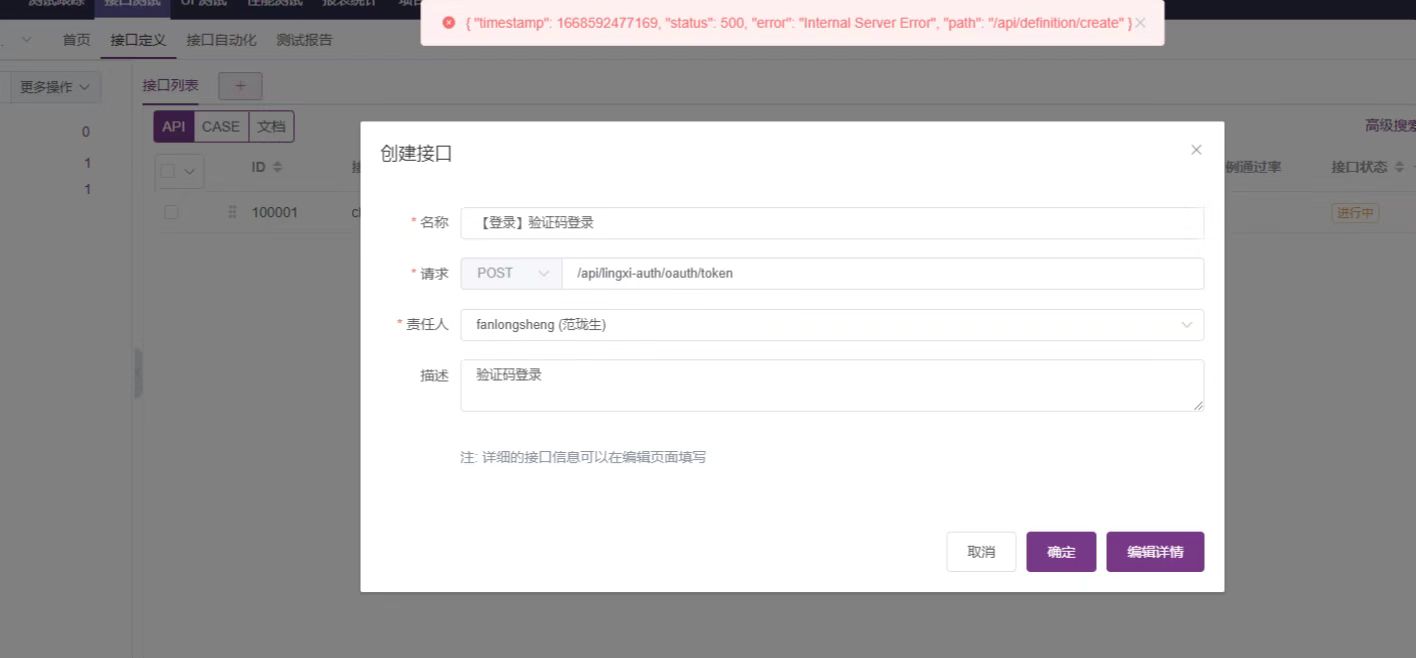This screenshot has width=1416, height=658.
Task: Click the 进行中 status tag
Action: (1355, 212)
